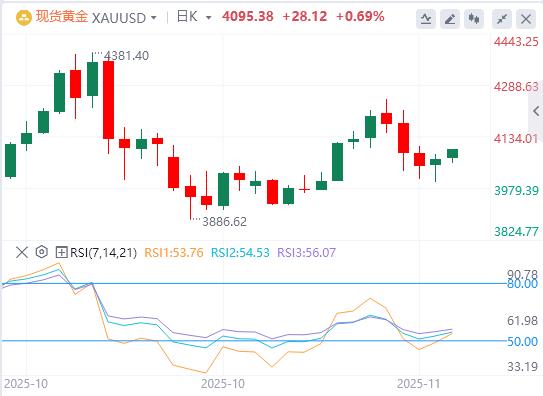Screen dimensions: 543x396
Task: Click the low label 3886.62
Action: click(224, 222)
